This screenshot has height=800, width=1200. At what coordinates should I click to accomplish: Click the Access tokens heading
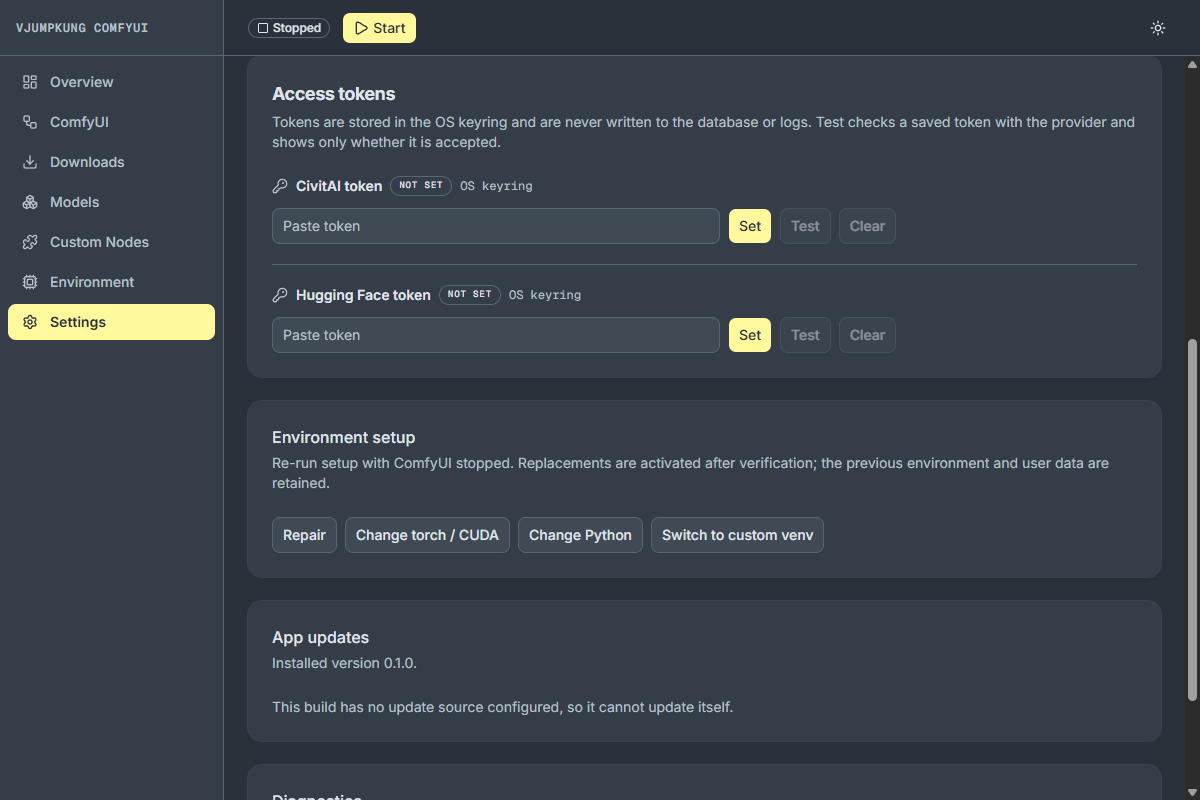(x=334, y=94)
